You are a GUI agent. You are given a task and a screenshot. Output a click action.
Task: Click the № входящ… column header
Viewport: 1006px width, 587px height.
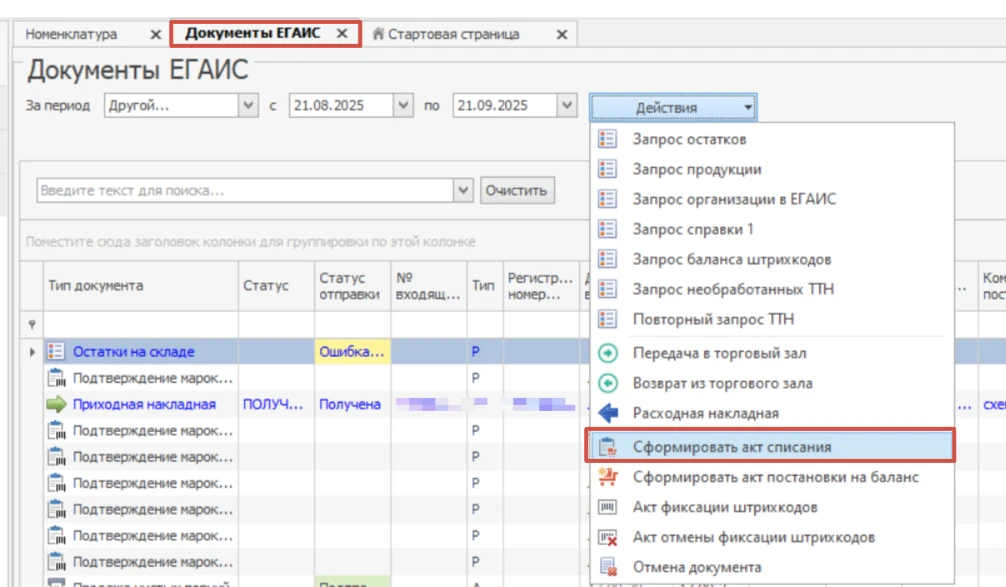pos(429,285)
